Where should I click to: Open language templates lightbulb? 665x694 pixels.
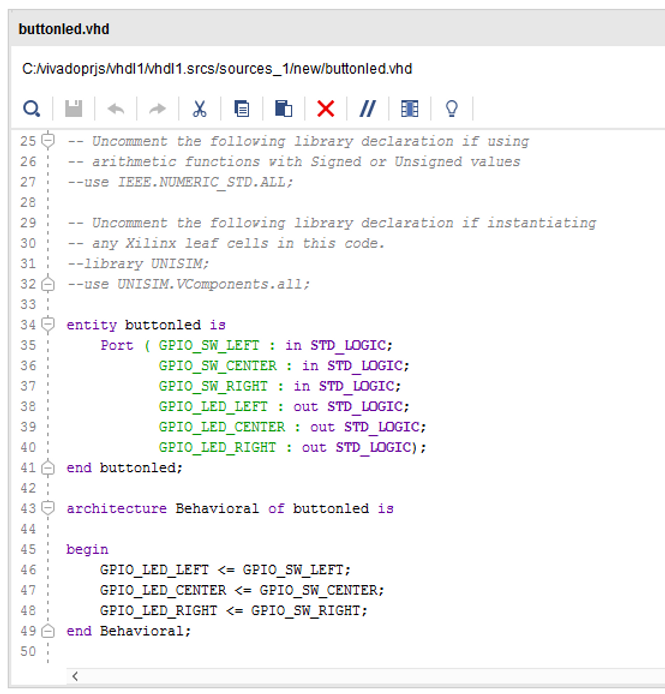pos(451,109)
